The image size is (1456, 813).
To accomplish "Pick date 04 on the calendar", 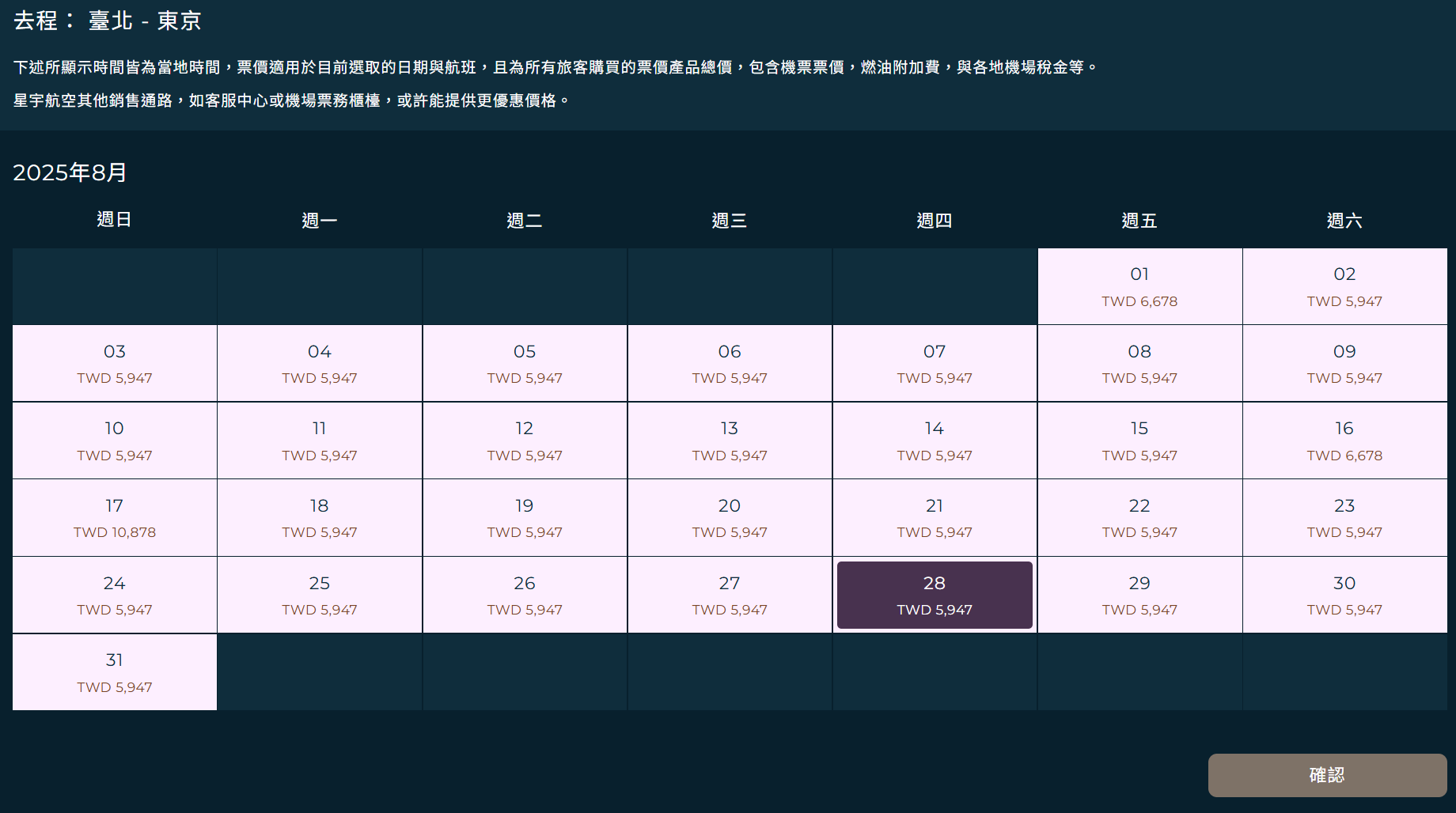I will coord(320,364).
